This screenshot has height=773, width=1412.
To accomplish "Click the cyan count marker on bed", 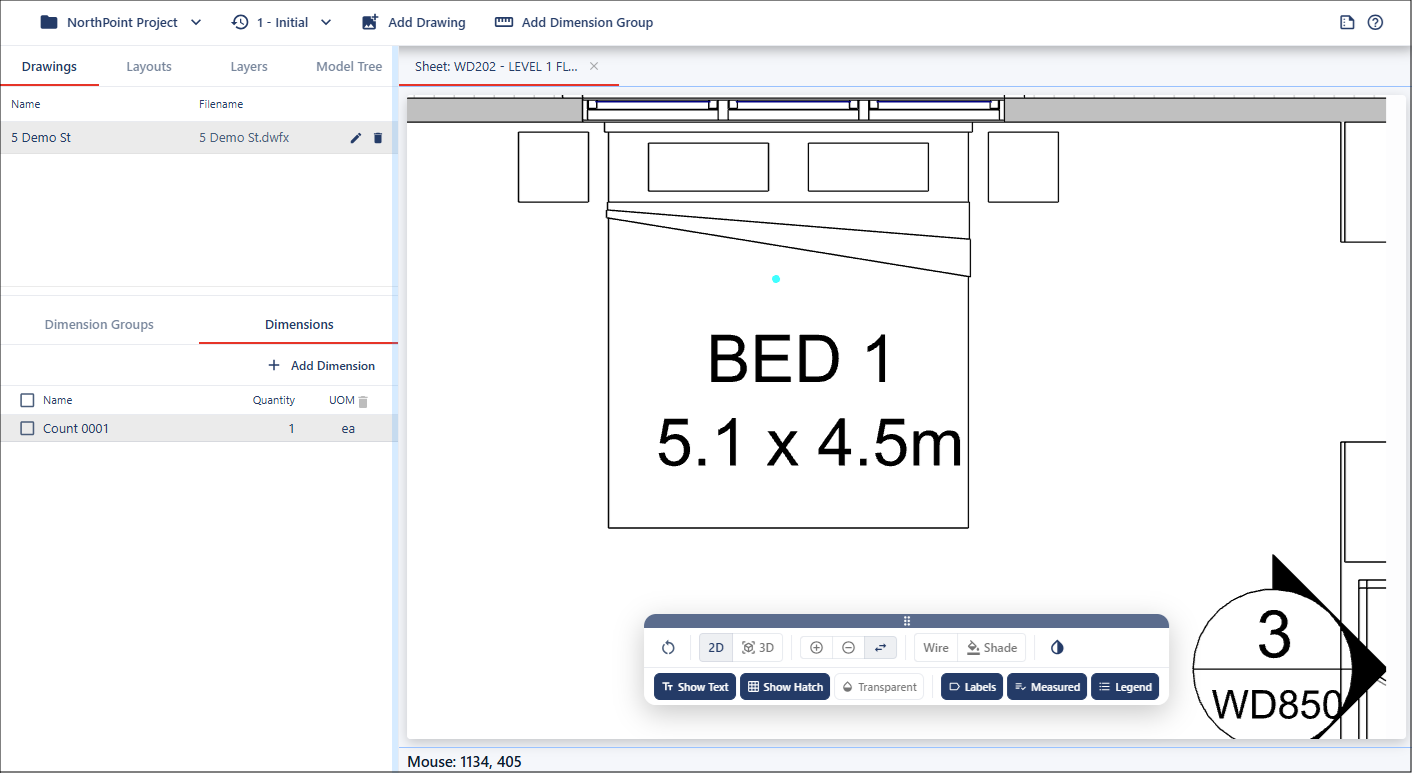I will [x=776, y=279].
